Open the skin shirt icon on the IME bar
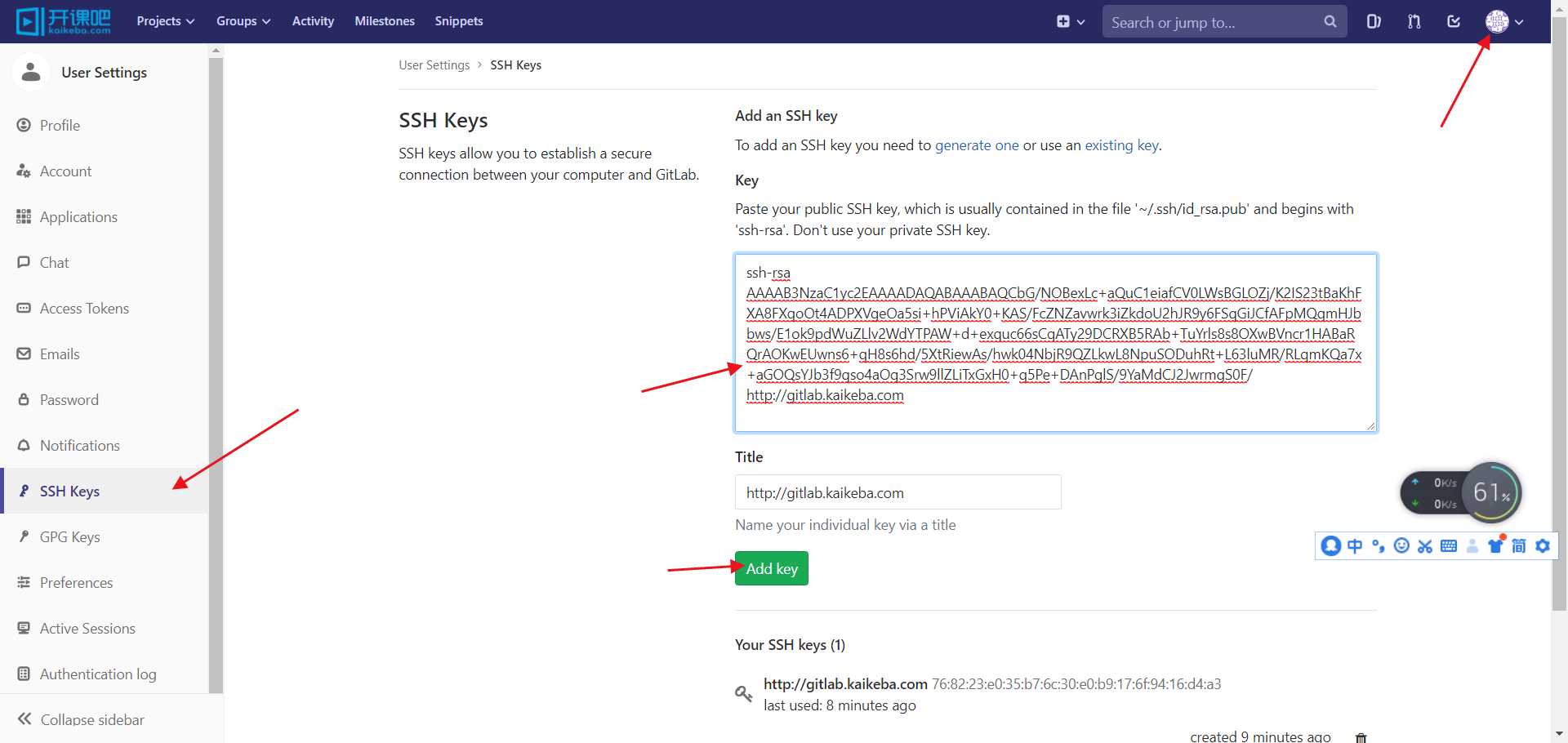The image size is (1568, 743). tap(1495, 545)
